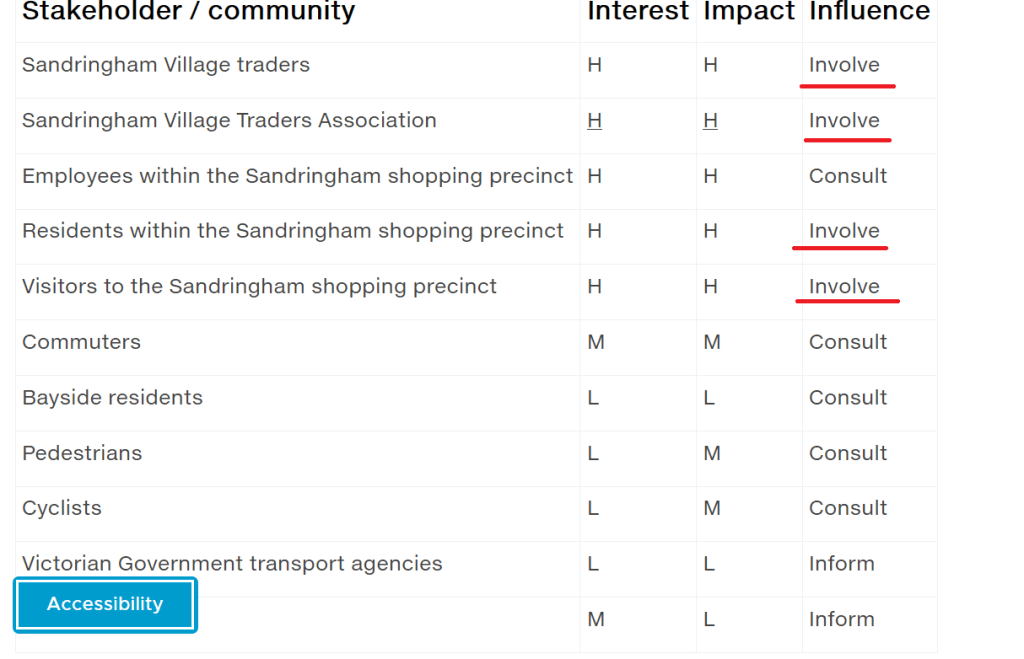Click the Cyclists stakeholder cell
Screen dimensions: 1024x659
tap(62, 508)
